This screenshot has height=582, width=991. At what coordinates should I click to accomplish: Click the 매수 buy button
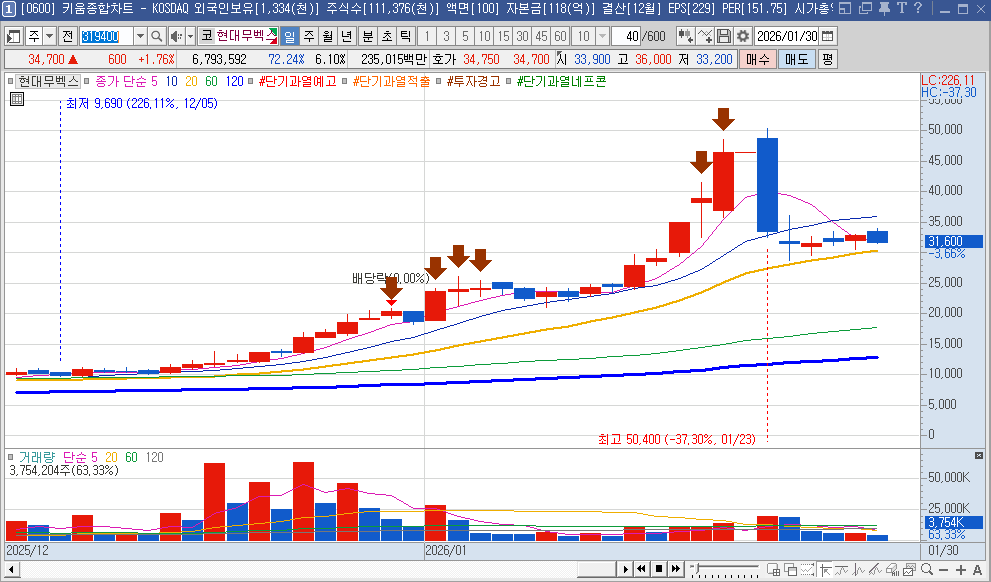757,59
